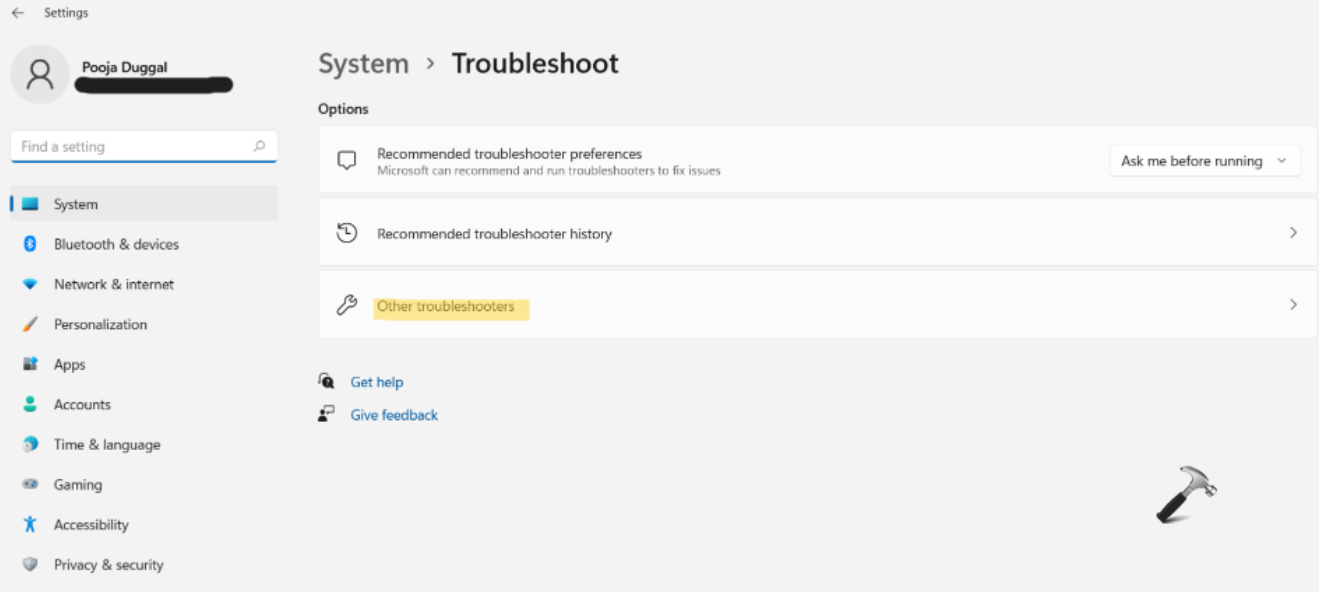The image size is (1324, 592).
Task: Focus the 'Find a setting' search box
Action: click(130, 146)
